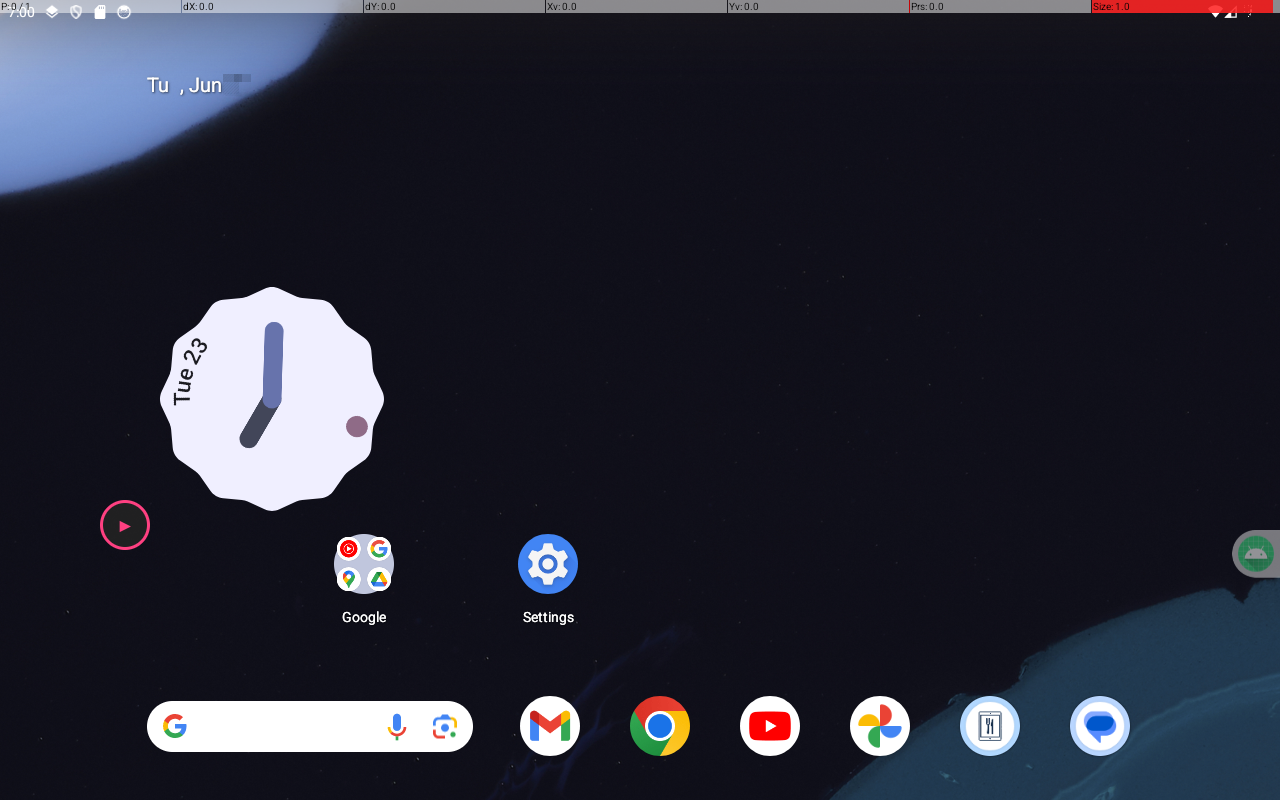The width and height of the screenshot is (1280, 800).
Task: Open the Messages chat bubble app
Action: (x=1100, y=726)
